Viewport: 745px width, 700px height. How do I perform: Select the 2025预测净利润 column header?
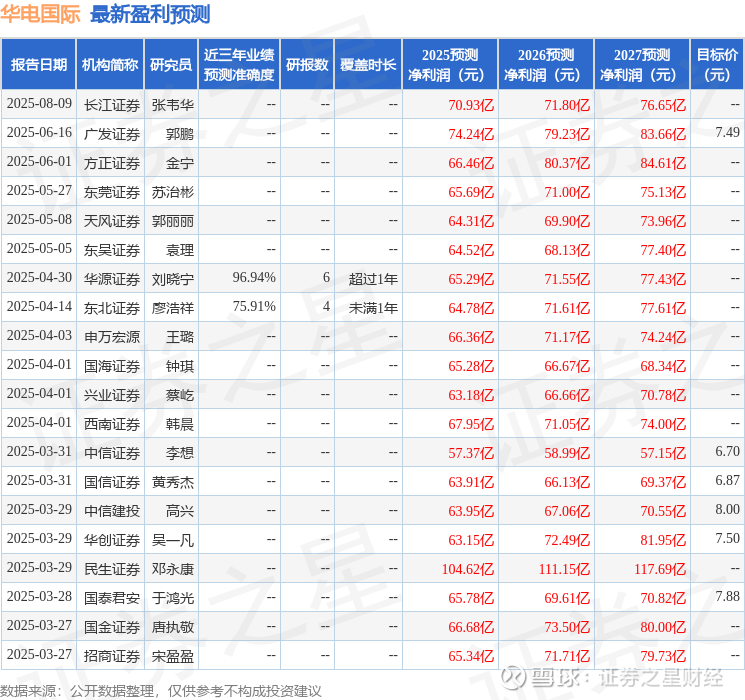[450, 65]
